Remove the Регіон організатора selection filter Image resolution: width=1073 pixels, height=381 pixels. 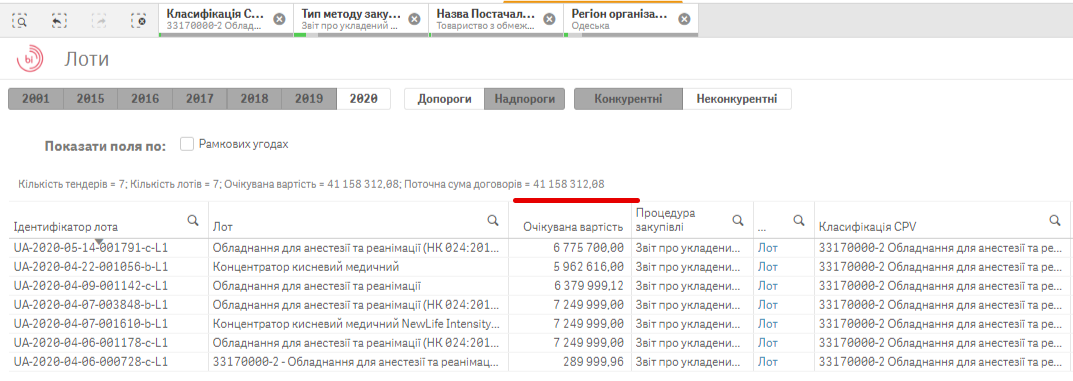click(684, 19)
